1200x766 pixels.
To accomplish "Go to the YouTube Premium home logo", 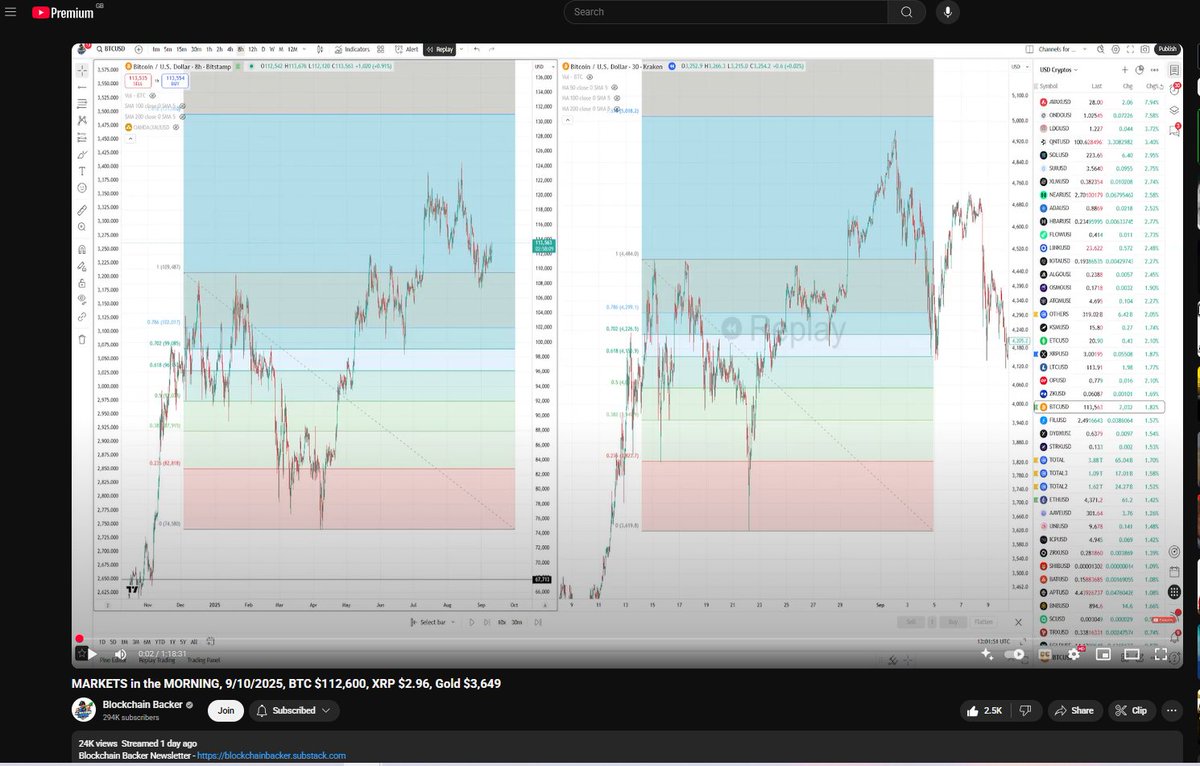I will [62, 13].
